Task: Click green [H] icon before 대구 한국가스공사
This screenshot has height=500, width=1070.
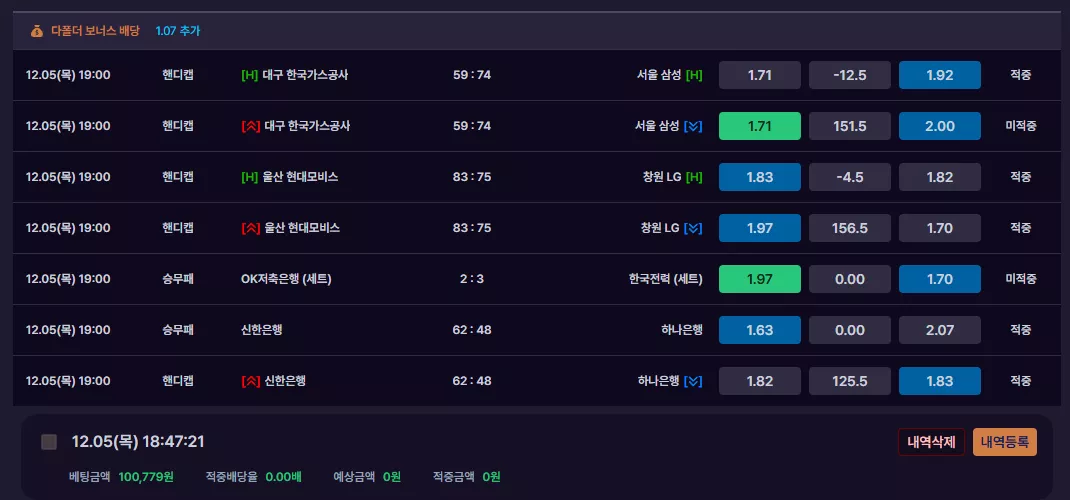Action: pos(250,75)
